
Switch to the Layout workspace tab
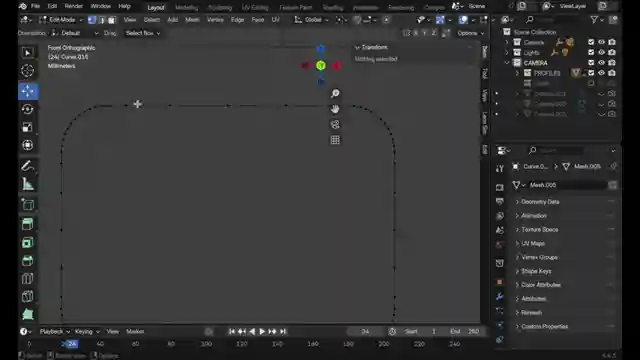[x=156, y=7]
